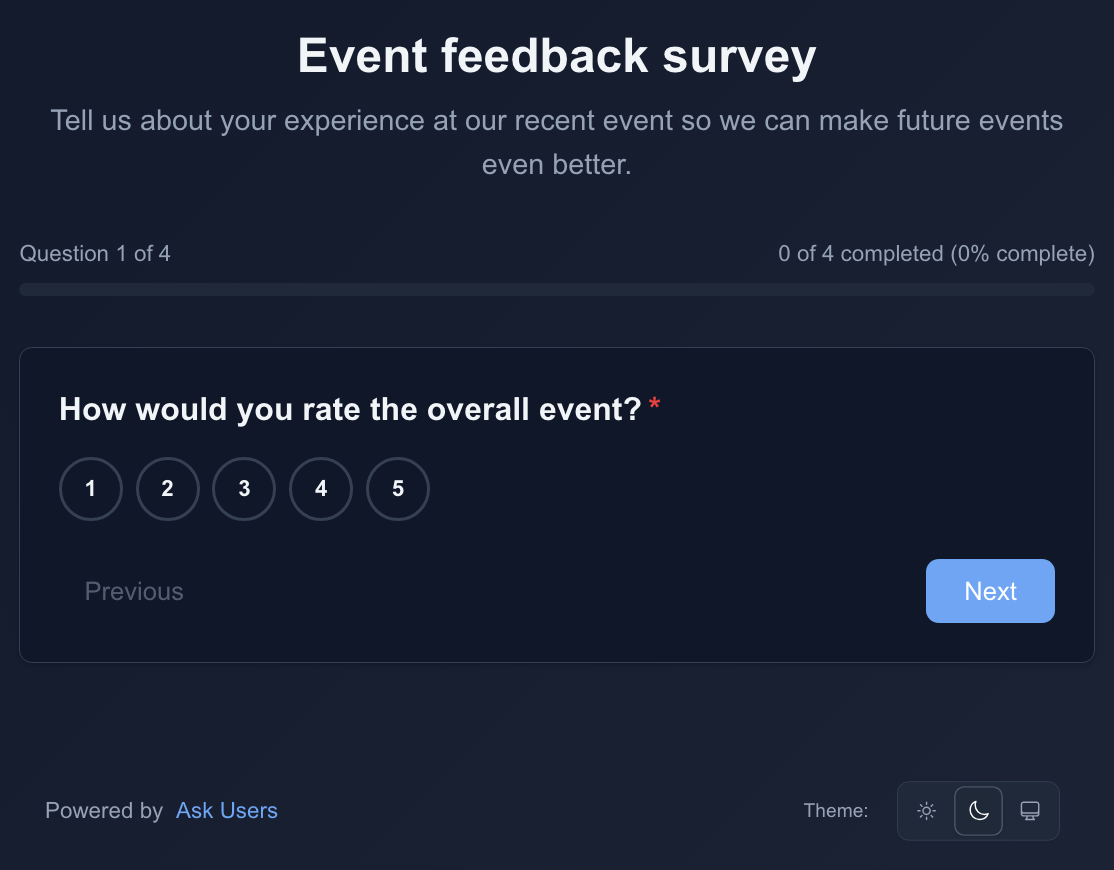Image resolution: width=1114 pixels, height=870 pixels.
Task: Open the Ask Users link
Action: click(226, 811)
